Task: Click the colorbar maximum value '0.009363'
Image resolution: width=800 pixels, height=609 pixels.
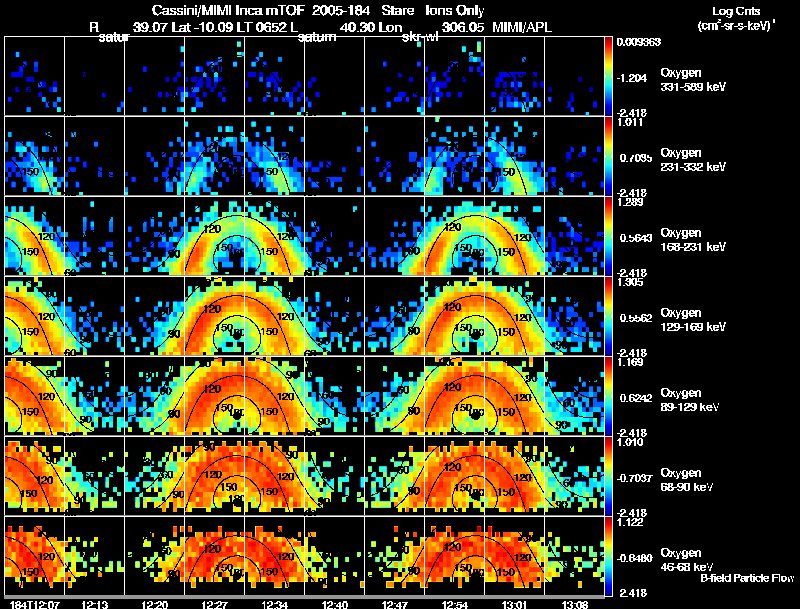Action: click(x=638, y=42)
